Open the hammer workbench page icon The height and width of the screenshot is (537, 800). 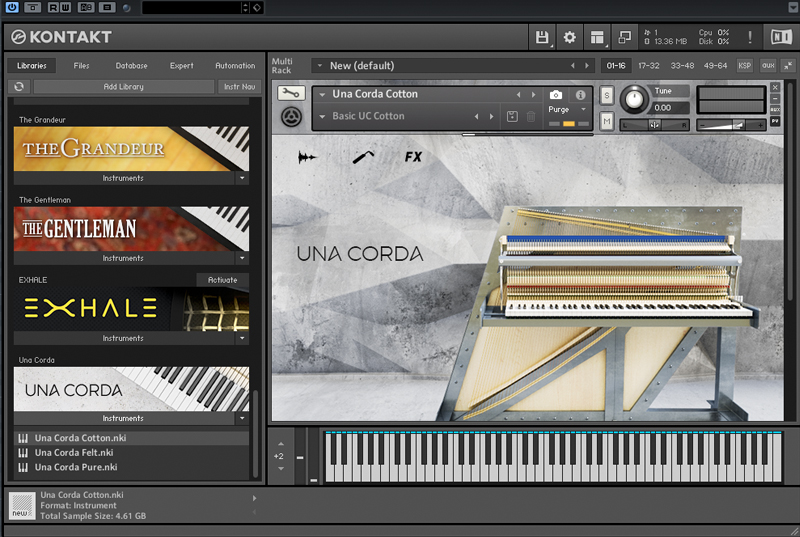coord(363,157)
